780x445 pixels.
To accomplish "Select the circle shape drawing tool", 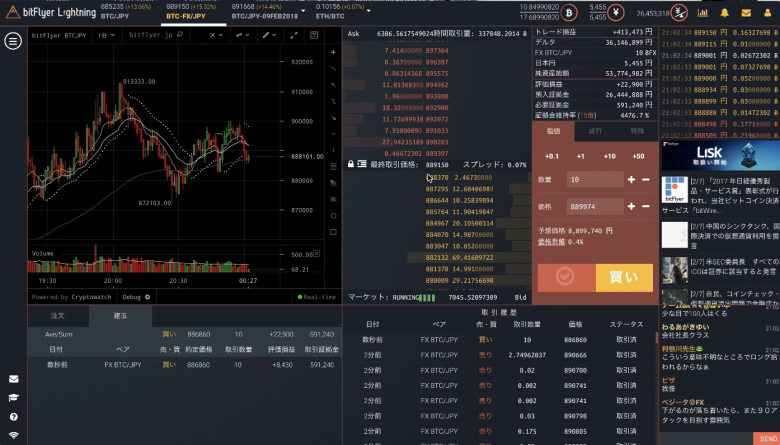I will 333,216.
